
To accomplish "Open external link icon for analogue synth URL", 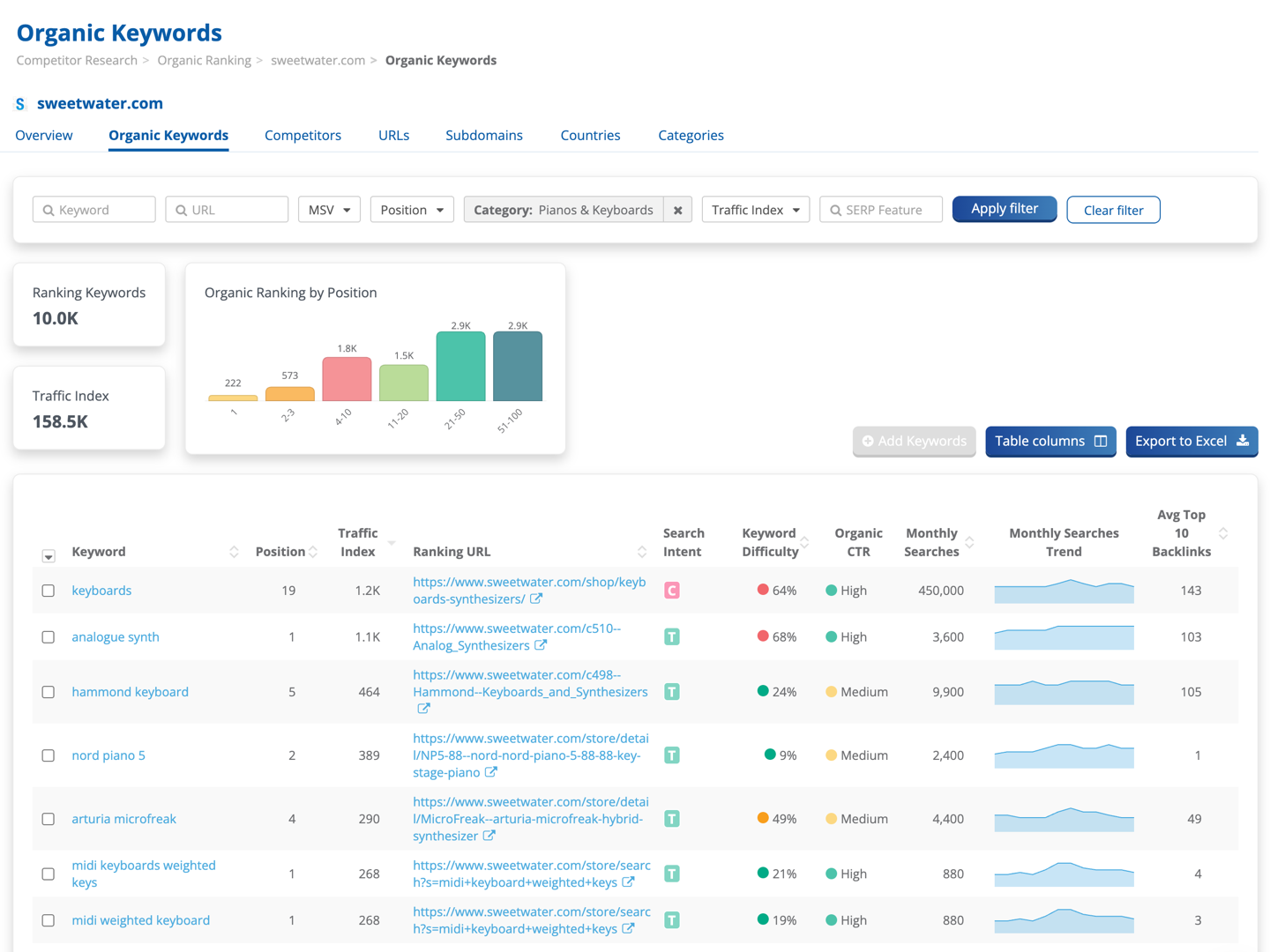I will point(541,645).
